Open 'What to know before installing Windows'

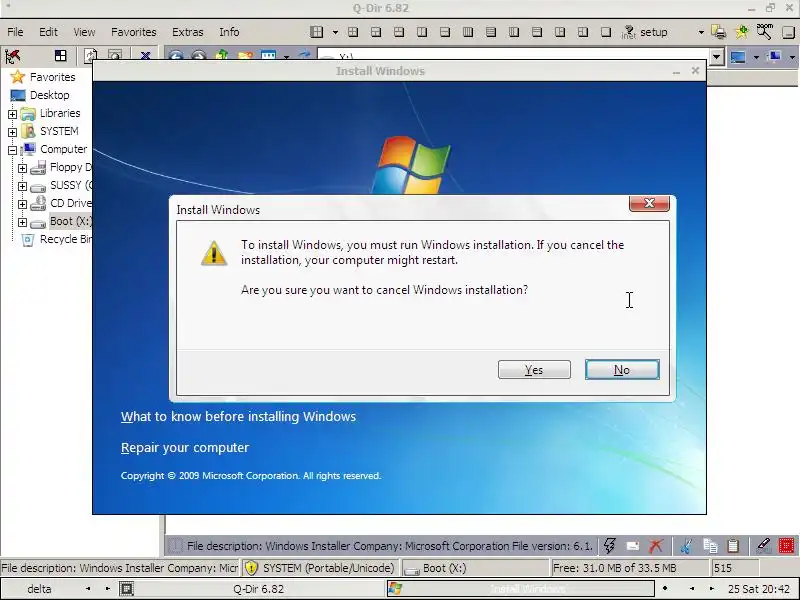click(238, 416)
